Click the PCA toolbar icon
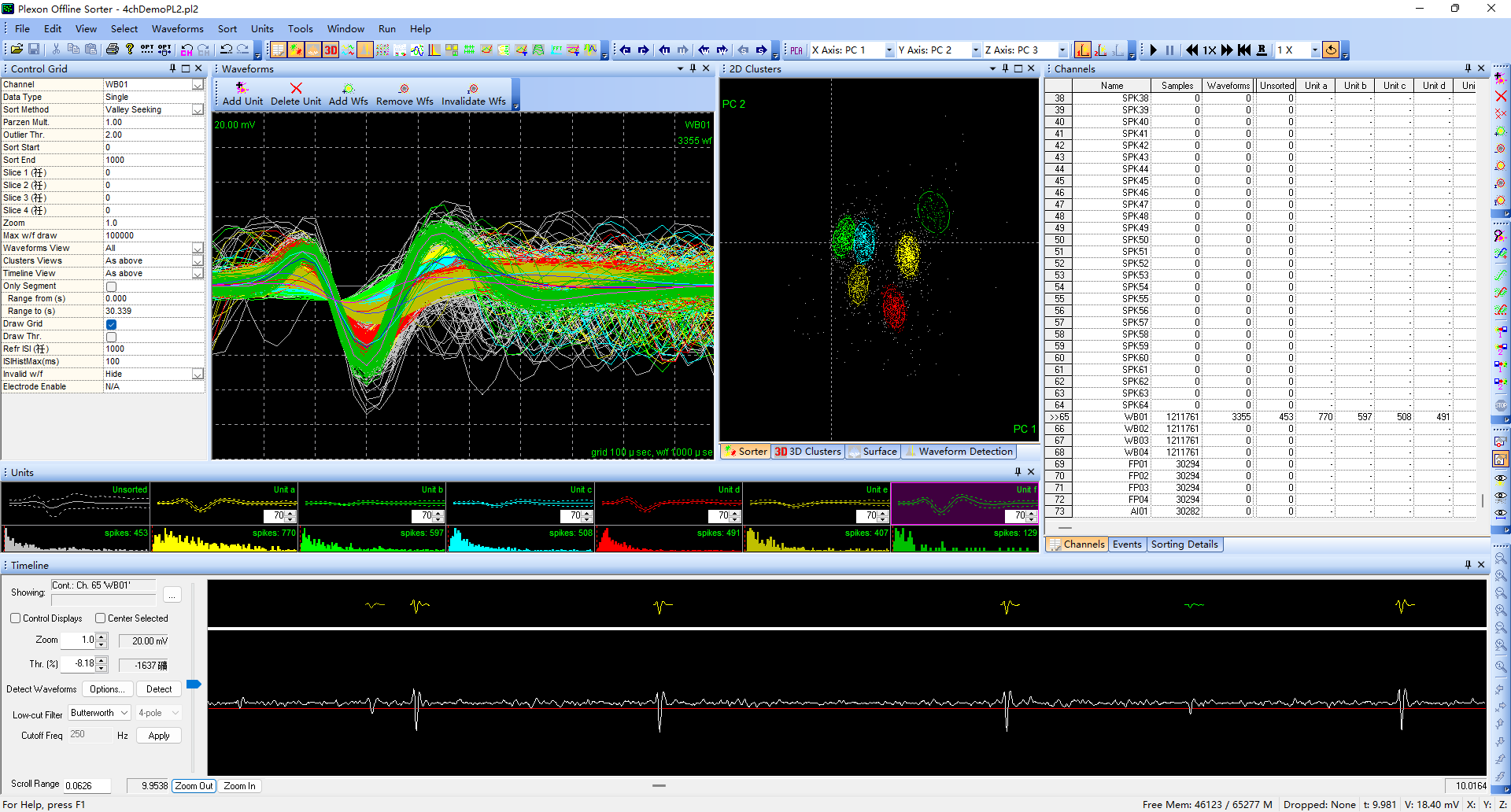The image size is (1511, 812). (796, 50)
